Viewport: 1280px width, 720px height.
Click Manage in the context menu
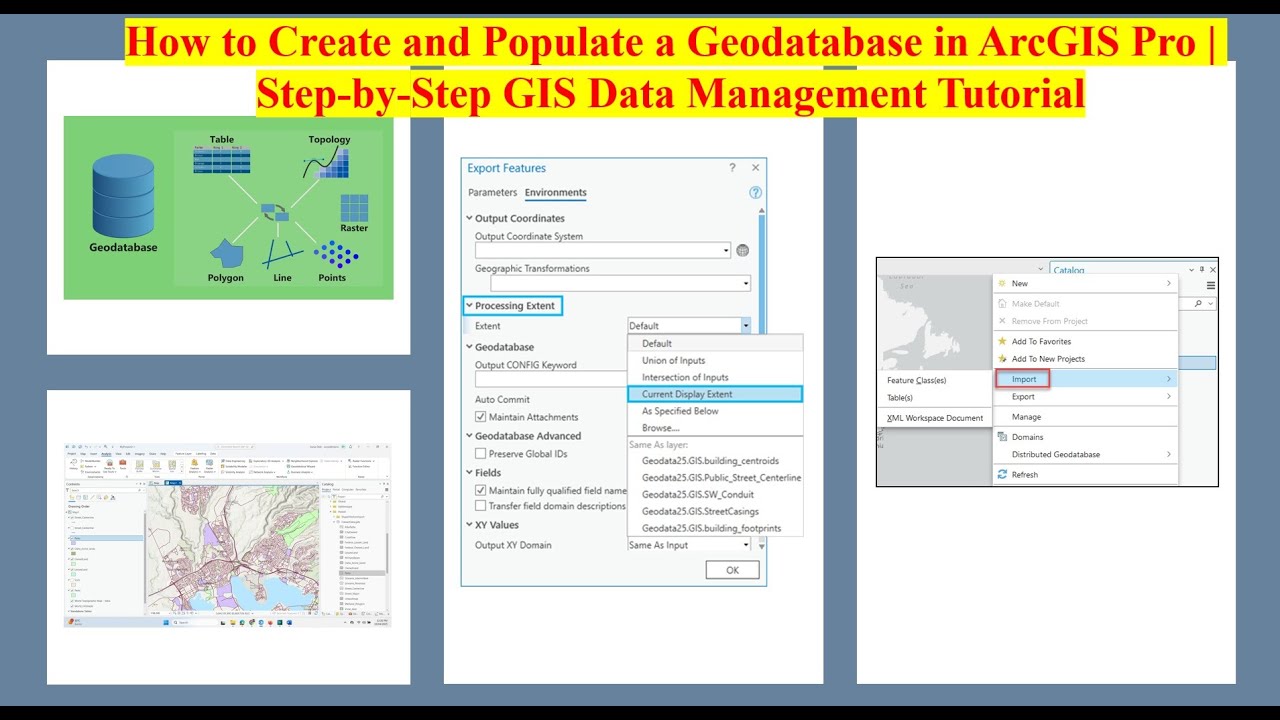[x=1085, y=417]
